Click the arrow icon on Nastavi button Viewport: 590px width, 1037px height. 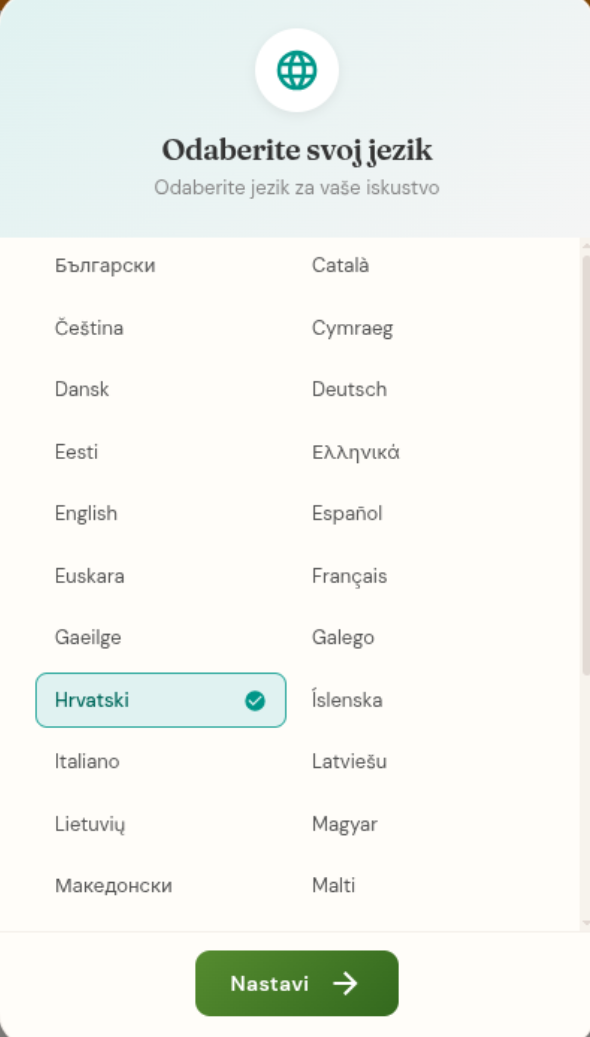345,983
